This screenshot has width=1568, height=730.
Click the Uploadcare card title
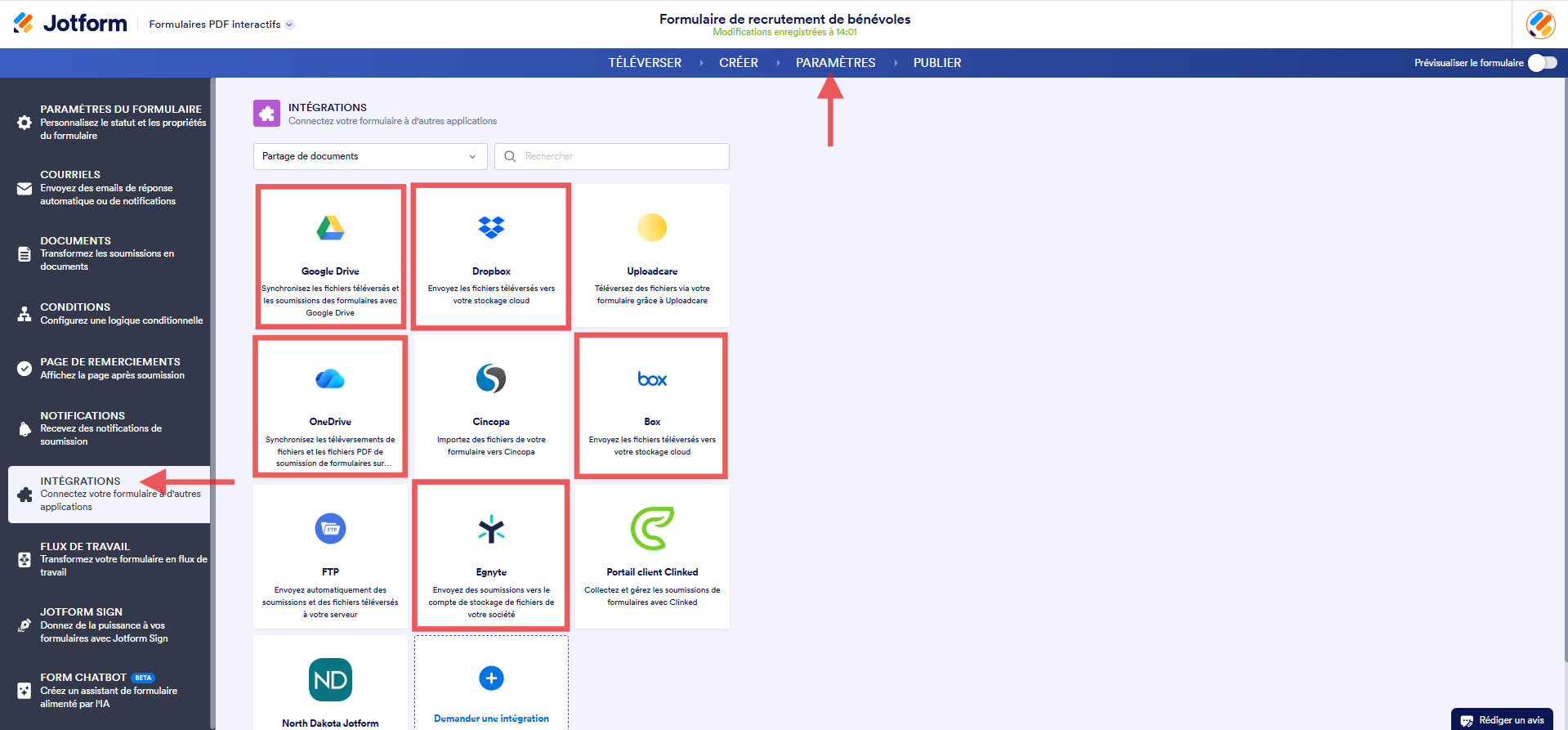coord(652,271)
